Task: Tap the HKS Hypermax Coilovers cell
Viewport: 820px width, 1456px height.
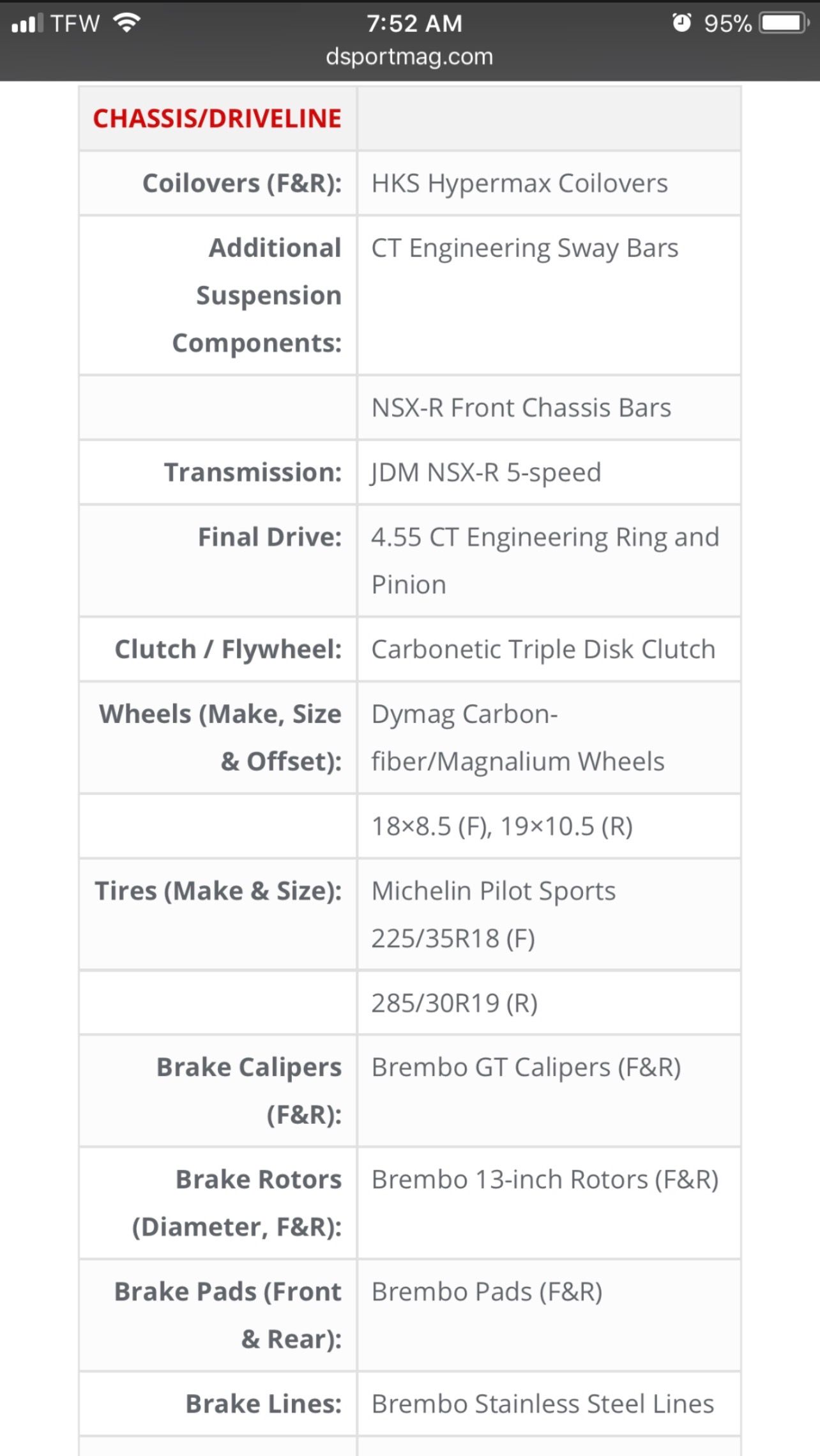Action: [549, 183]
